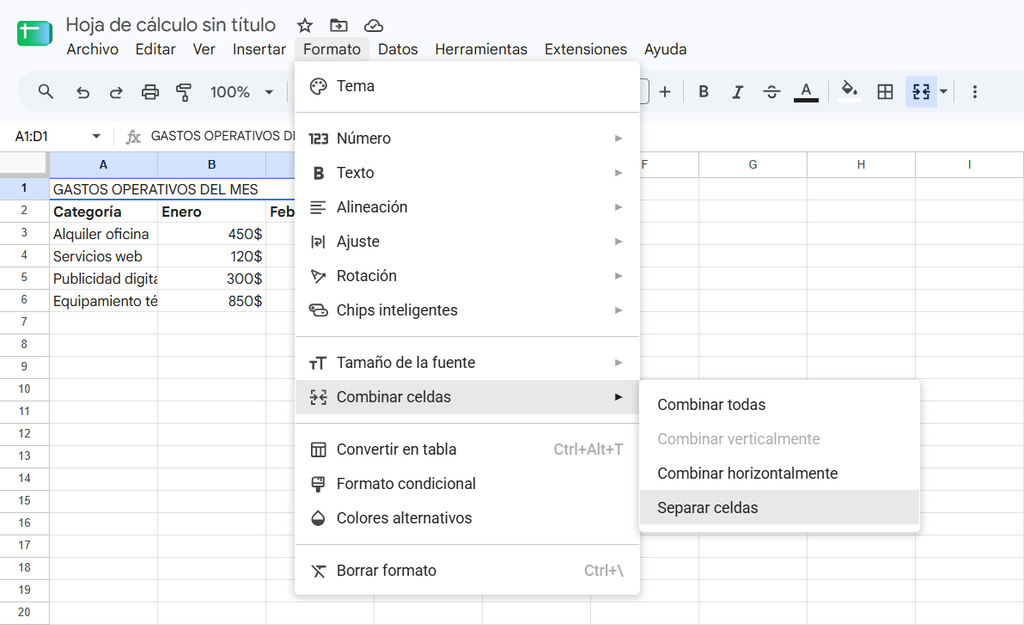Viewport: 1024px width, 625px height.
Task: Click the move to folder icon
Action: (338, 25)
